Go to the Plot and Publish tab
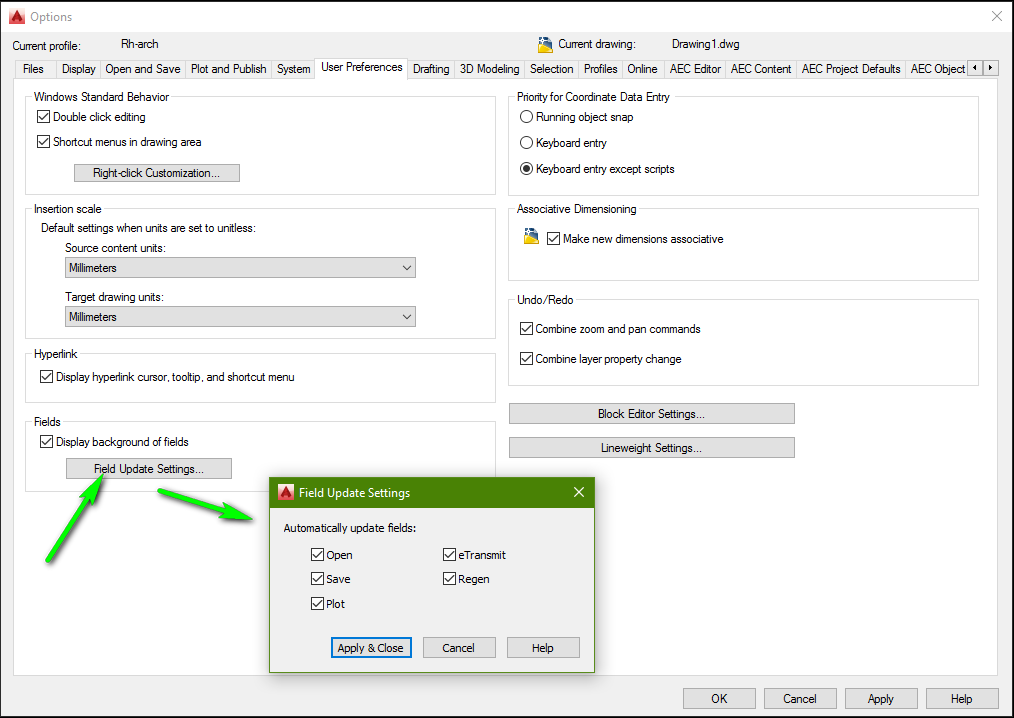The height and width of the screenshot is (718, 1014). tap(229, 69)
